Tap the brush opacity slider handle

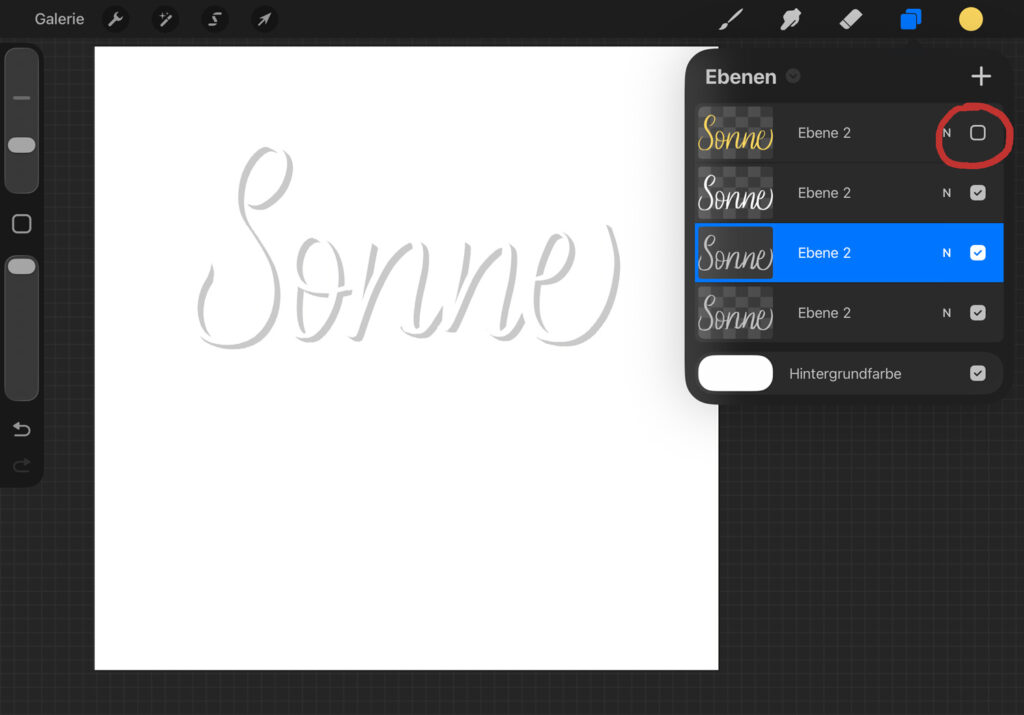click(x=22, y=266)
